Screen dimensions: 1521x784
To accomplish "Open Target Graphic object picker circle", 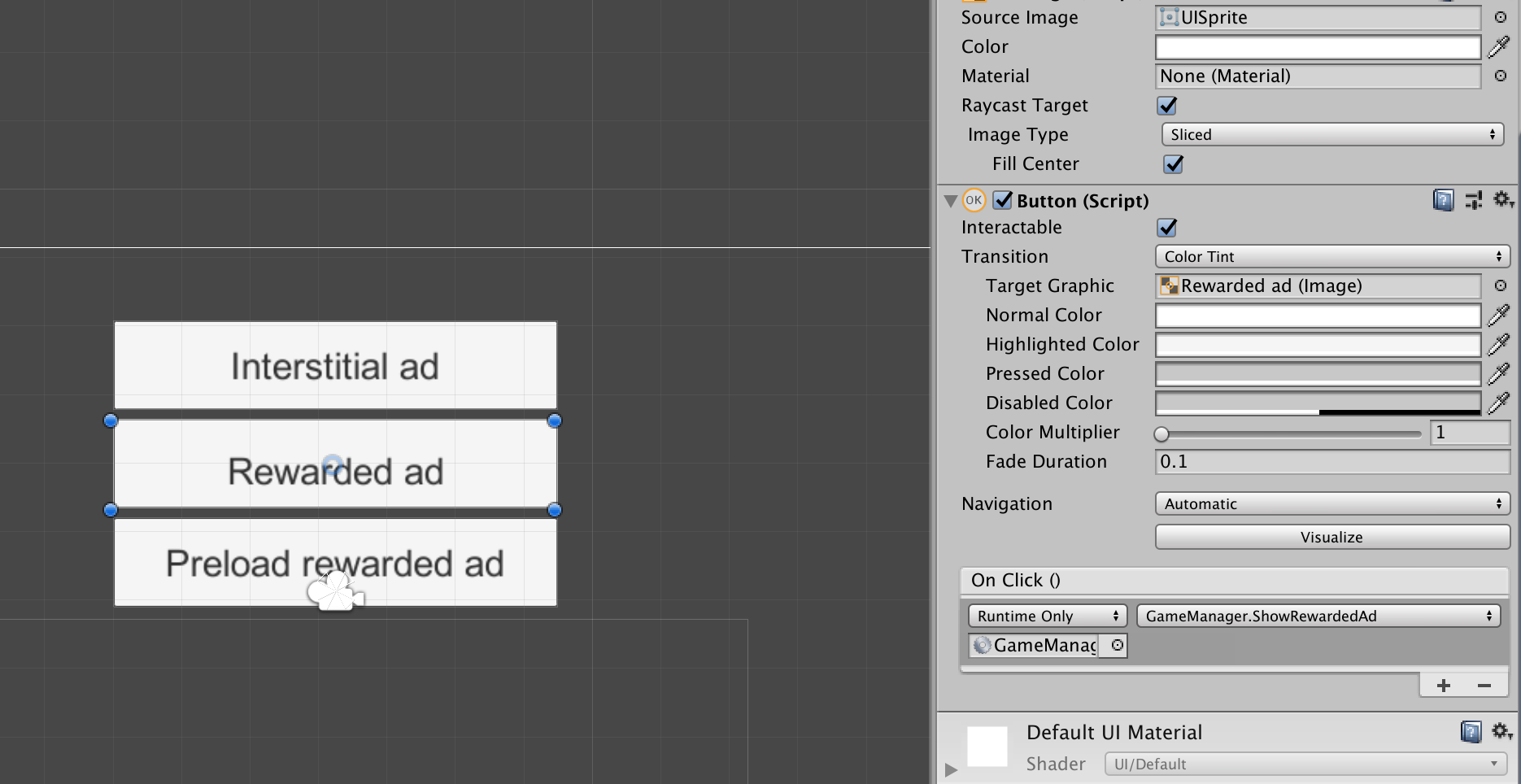I will (x=1501, y=285).
